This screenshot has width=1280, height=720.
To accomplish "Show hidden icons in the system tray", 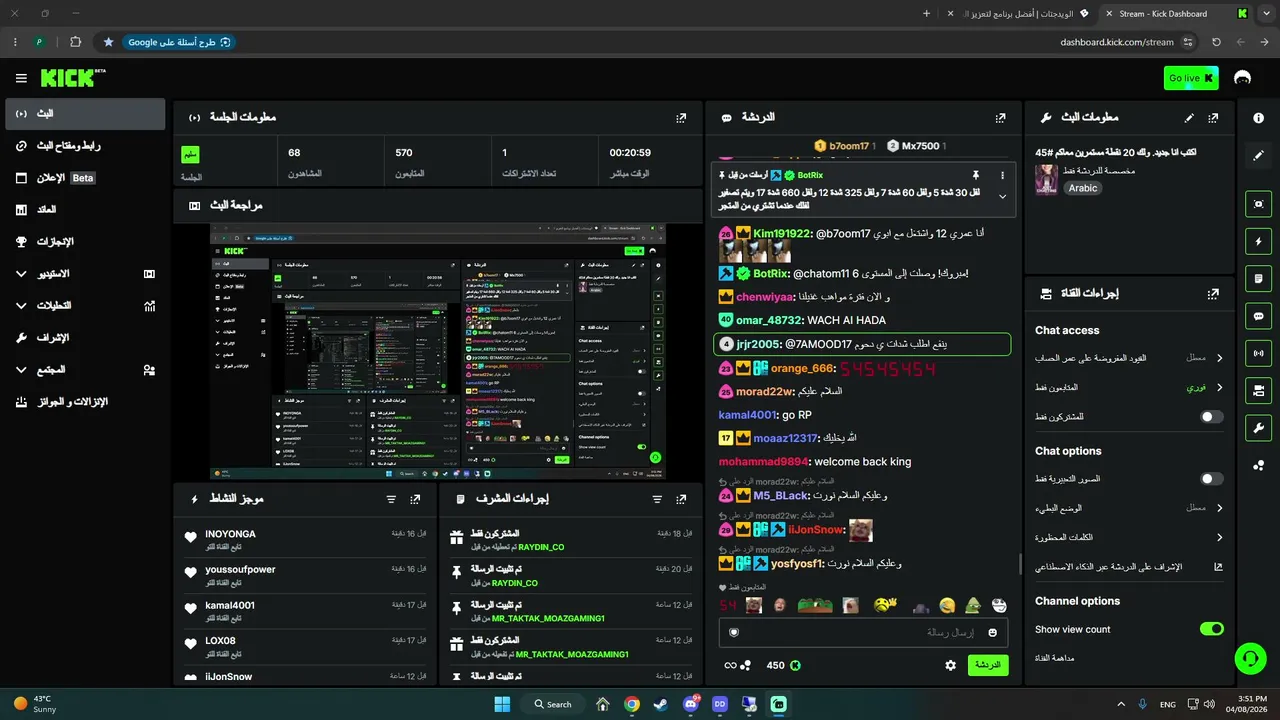I will [1120, 704].
